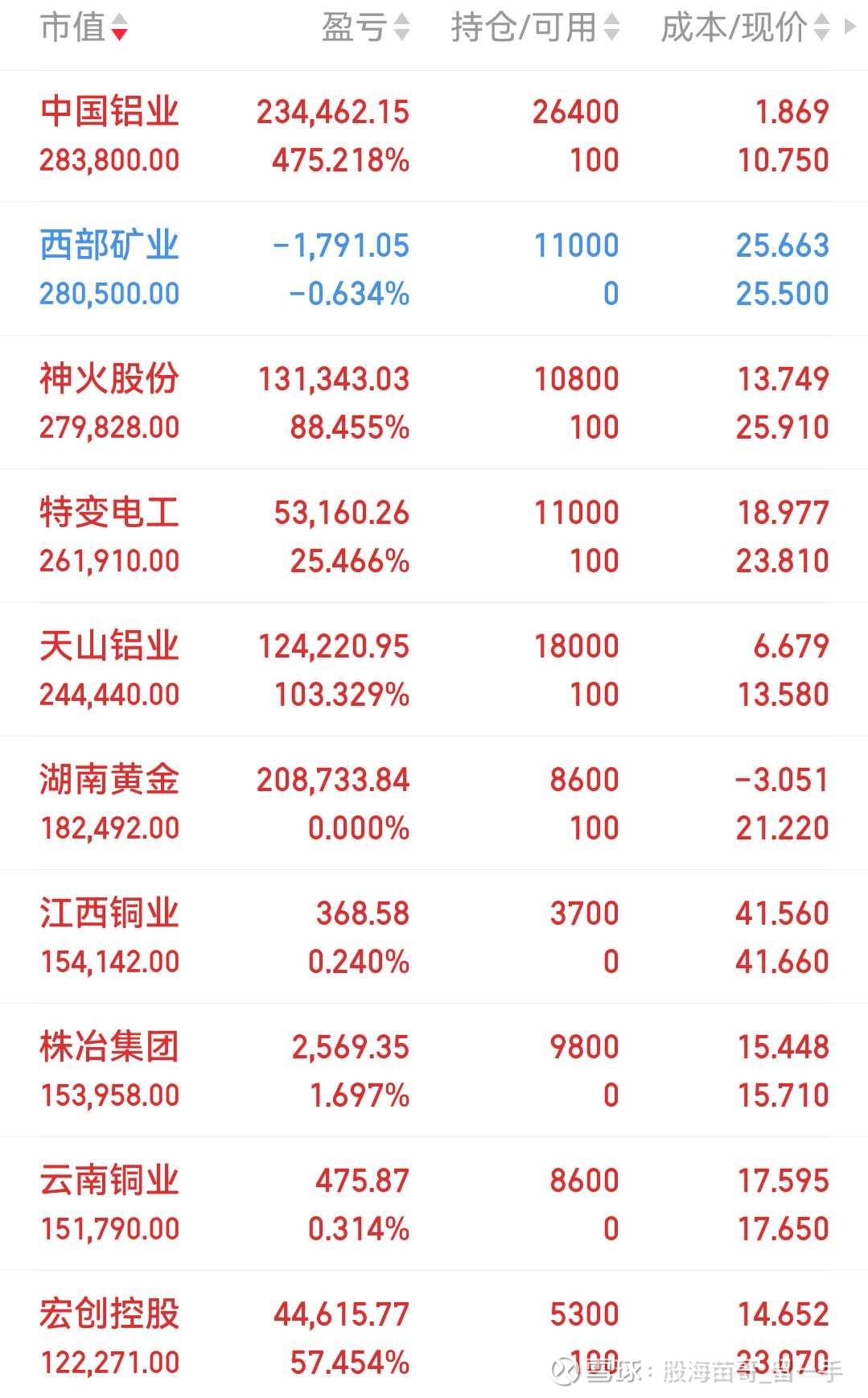
Task: Tap the 江西铜业 stock name
Action: pos(109,913)
